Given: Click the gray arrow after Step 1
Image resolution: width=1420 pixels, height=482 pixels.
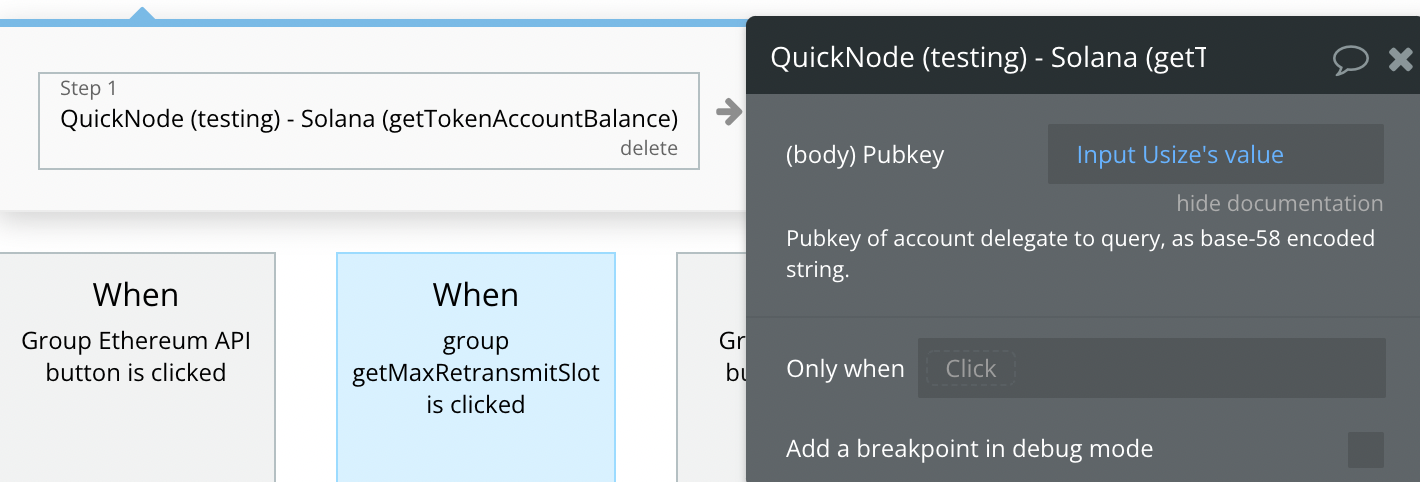Looking at the screenshot, I should coord(730,112).
